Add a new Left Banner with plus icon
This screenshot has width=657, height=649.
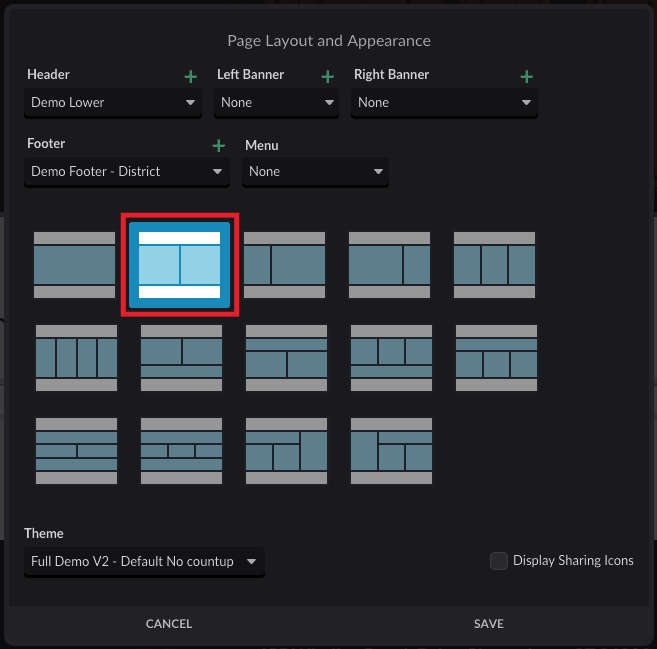(x=328, y=76)
